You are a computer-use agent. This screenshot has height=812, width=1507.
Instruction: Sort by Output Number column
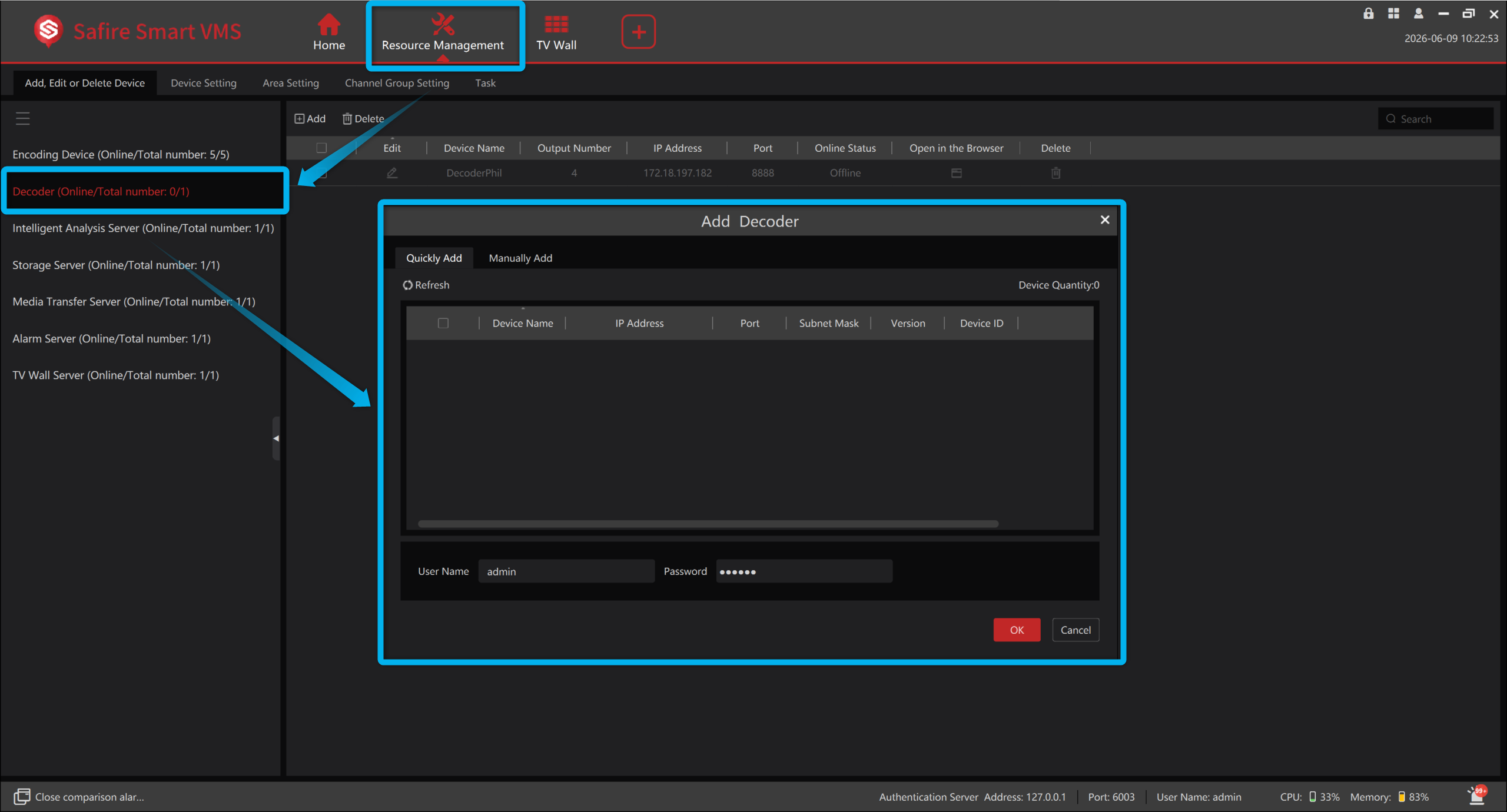[x=574, y=148]
